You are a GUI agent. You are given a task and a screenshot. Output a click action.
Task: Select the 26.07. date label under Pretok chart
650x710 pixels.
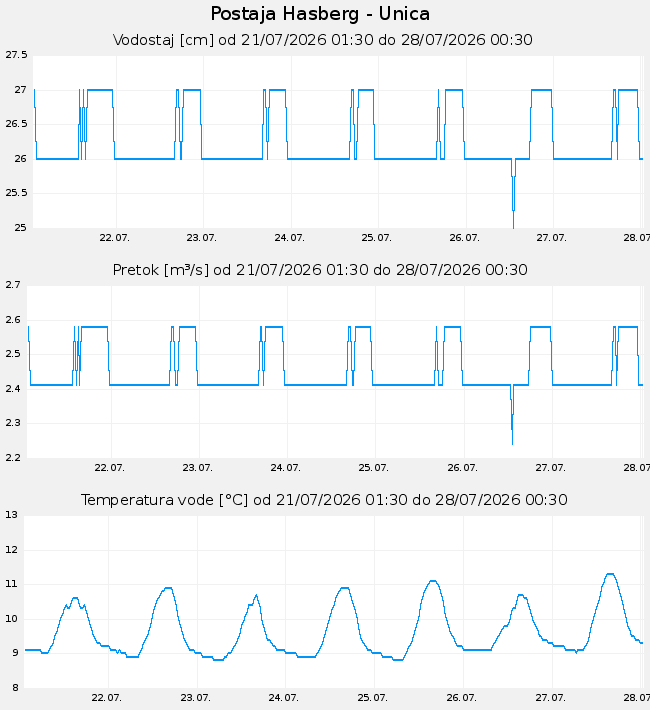click(462, 468)
